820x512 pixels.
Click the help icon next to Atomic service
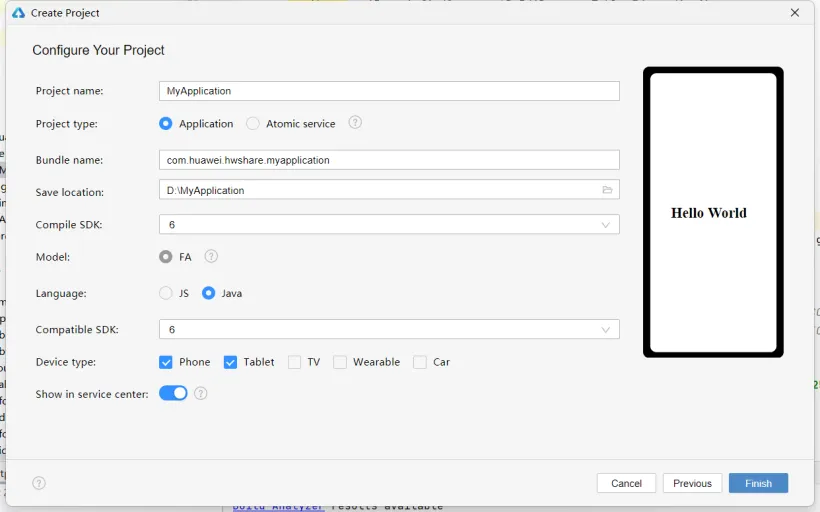(x=355, y=123)
